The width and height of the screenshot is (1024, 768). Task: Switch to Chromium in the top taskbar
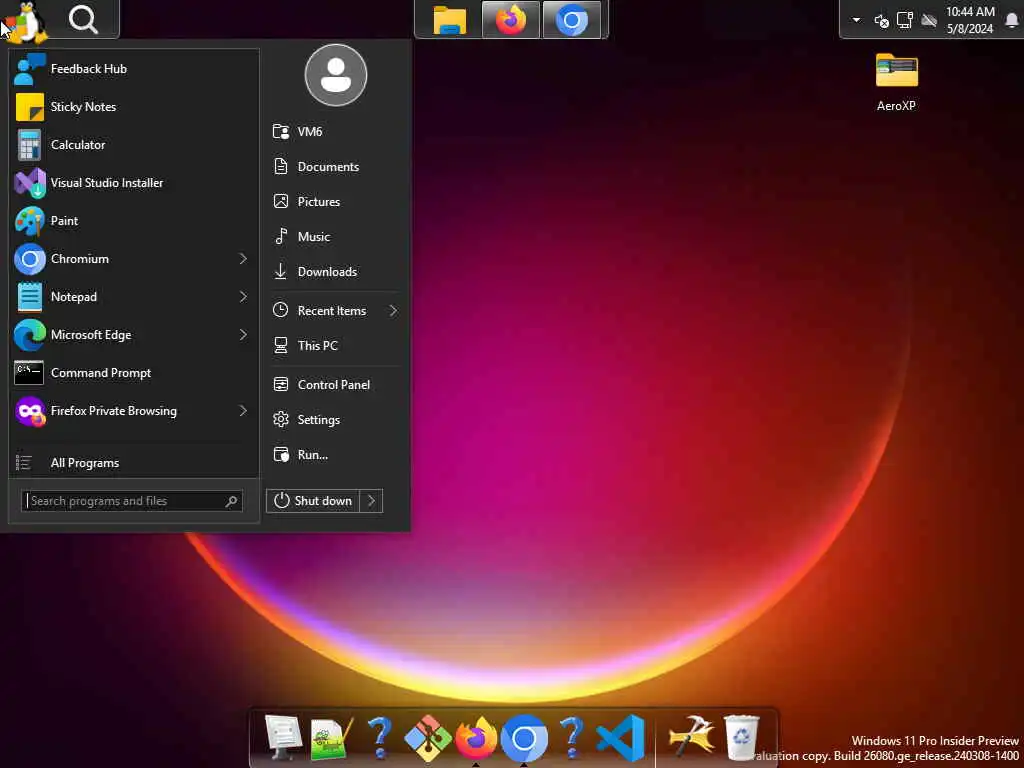[571, 20]
